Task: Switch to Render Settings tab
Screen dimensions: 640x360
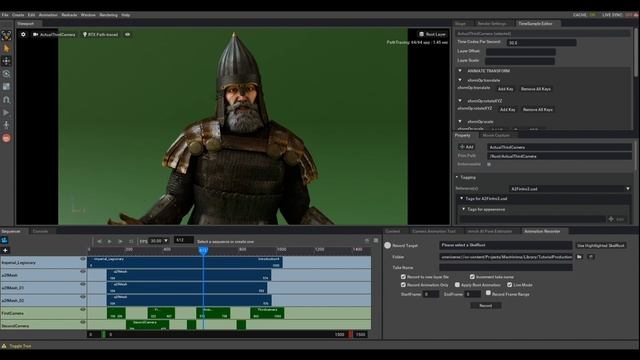Action: pos(492,24)
